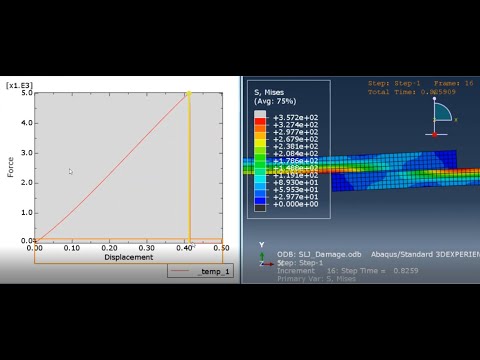Screen dimensions: 480x360
Task: Click the _temp_1 legend entry
Action: [x=200, y=271]
